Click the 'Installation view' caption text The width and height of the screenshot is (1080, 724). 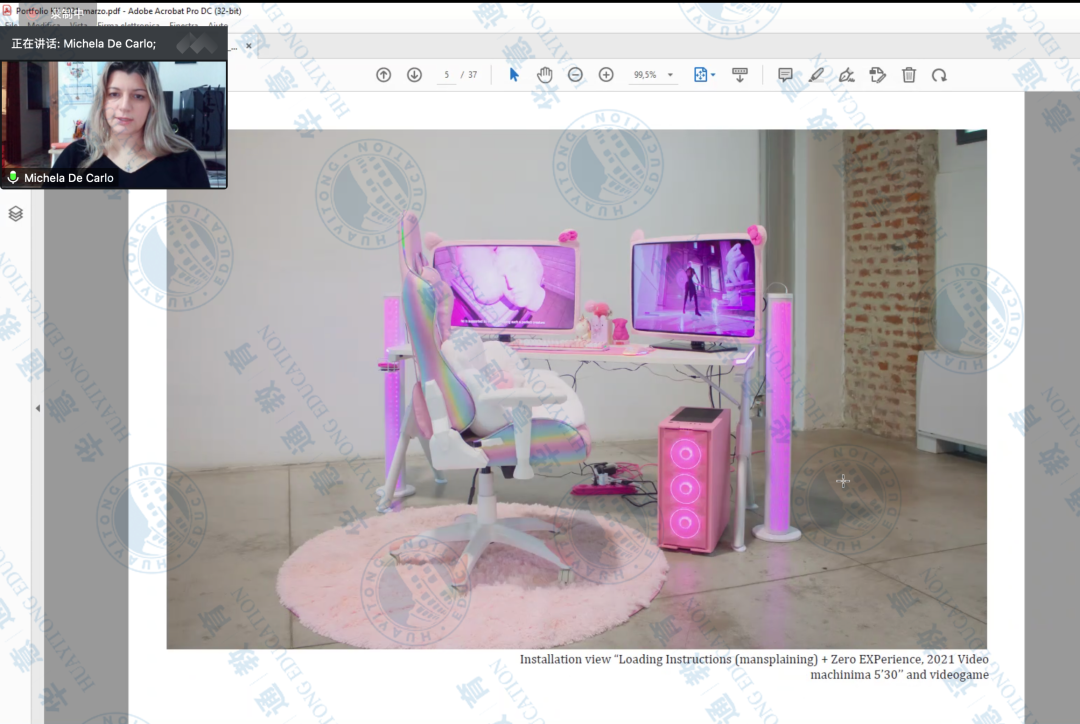click(754, 667)
